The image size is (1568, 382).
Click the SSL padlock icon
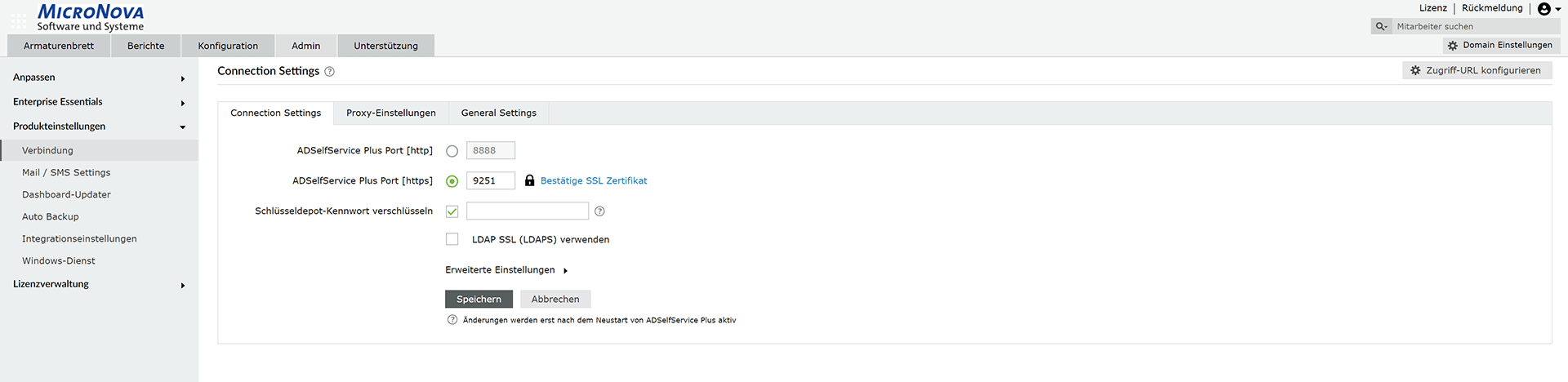(x=529, y=180)
